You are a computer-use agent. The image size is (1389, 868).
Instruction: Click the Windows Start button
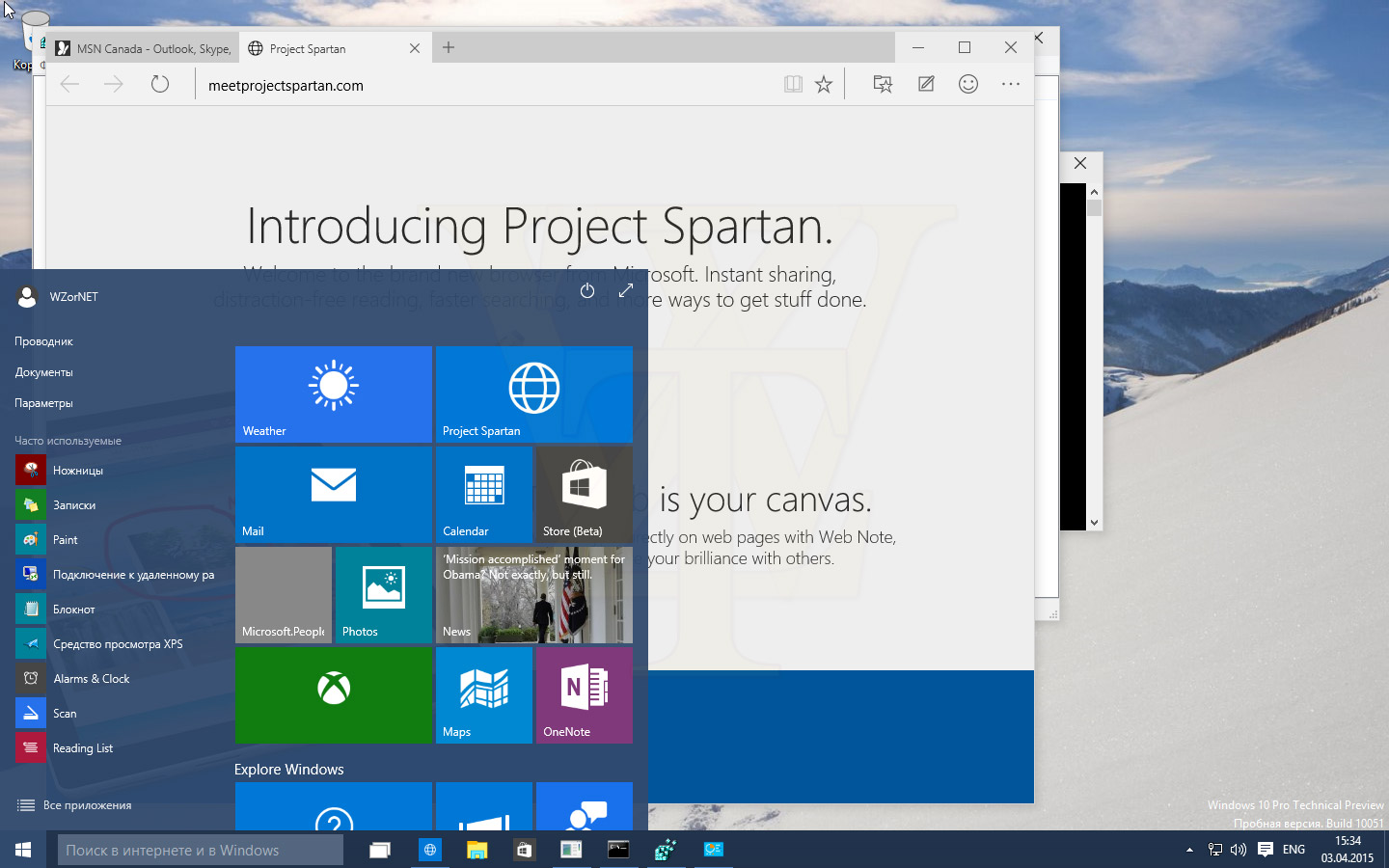(23, 850)
